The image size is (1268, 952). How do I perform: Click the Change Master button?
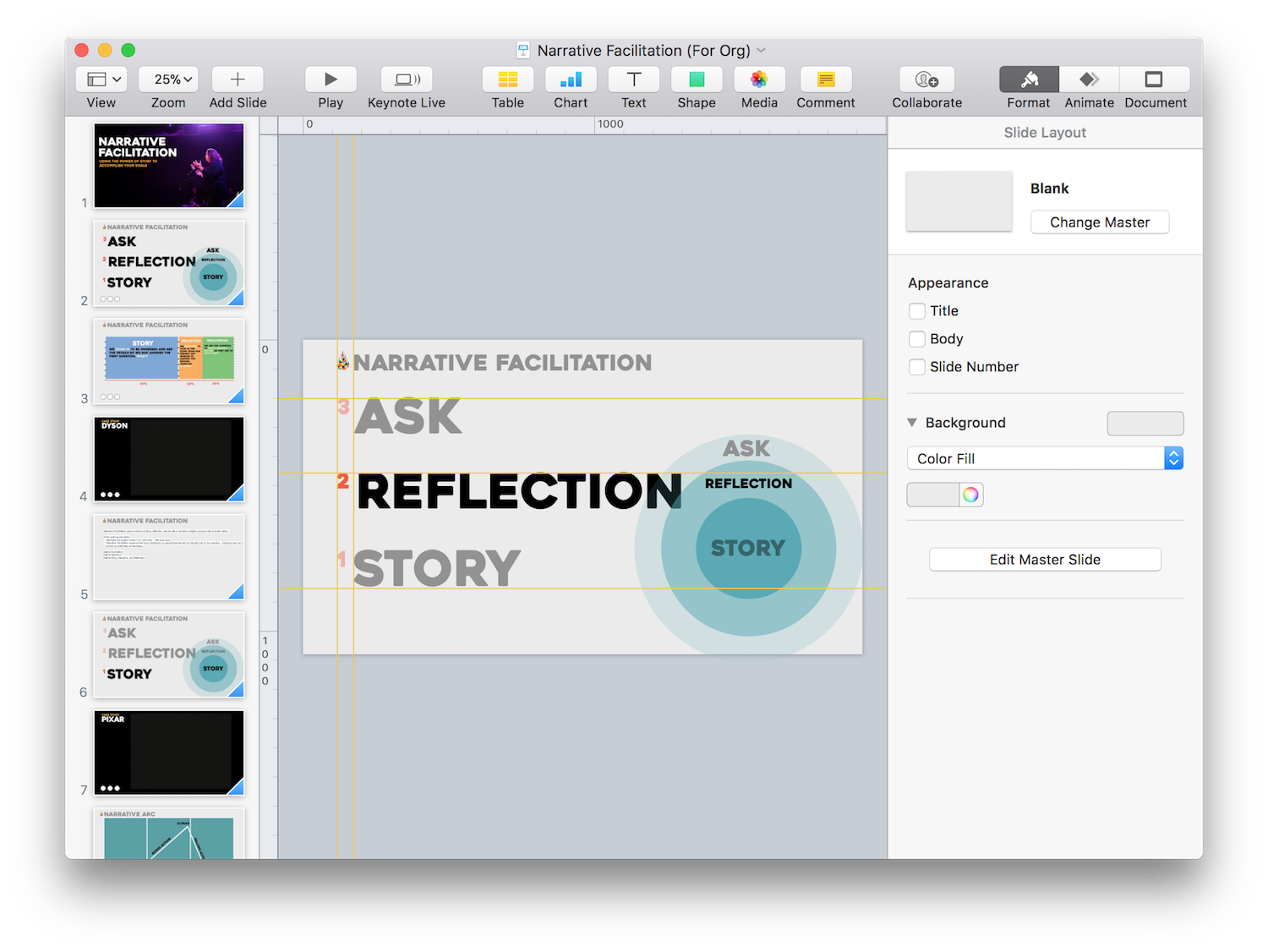pyautogui.click(x=1099, y=222)
